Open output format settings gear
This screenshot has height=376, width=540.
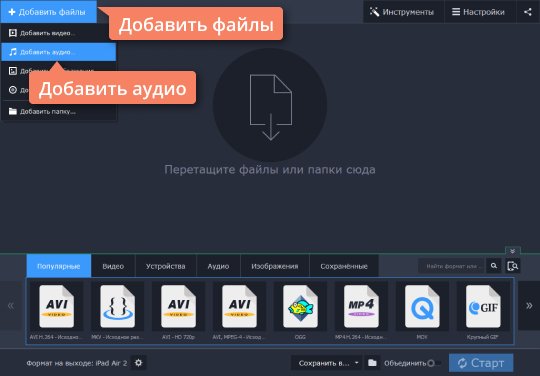tap(138, 363)
